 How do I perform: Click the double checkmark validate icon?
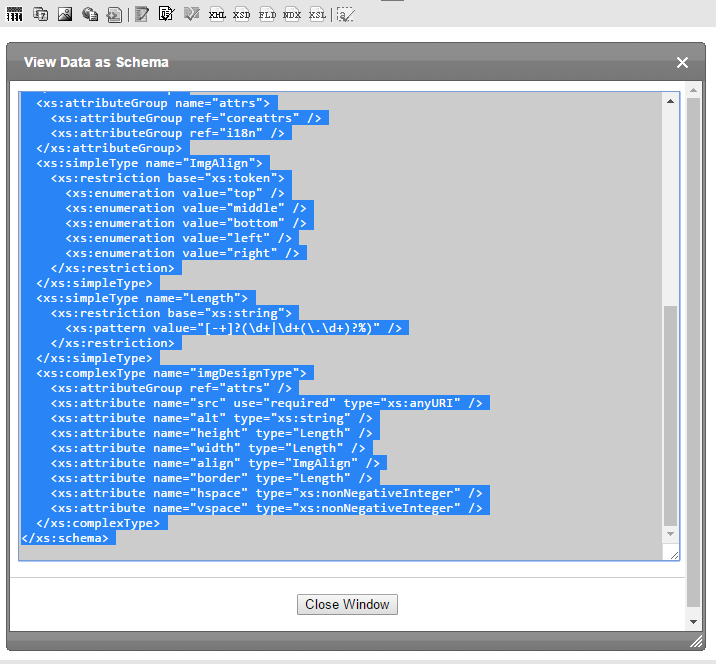coord(191,14)
